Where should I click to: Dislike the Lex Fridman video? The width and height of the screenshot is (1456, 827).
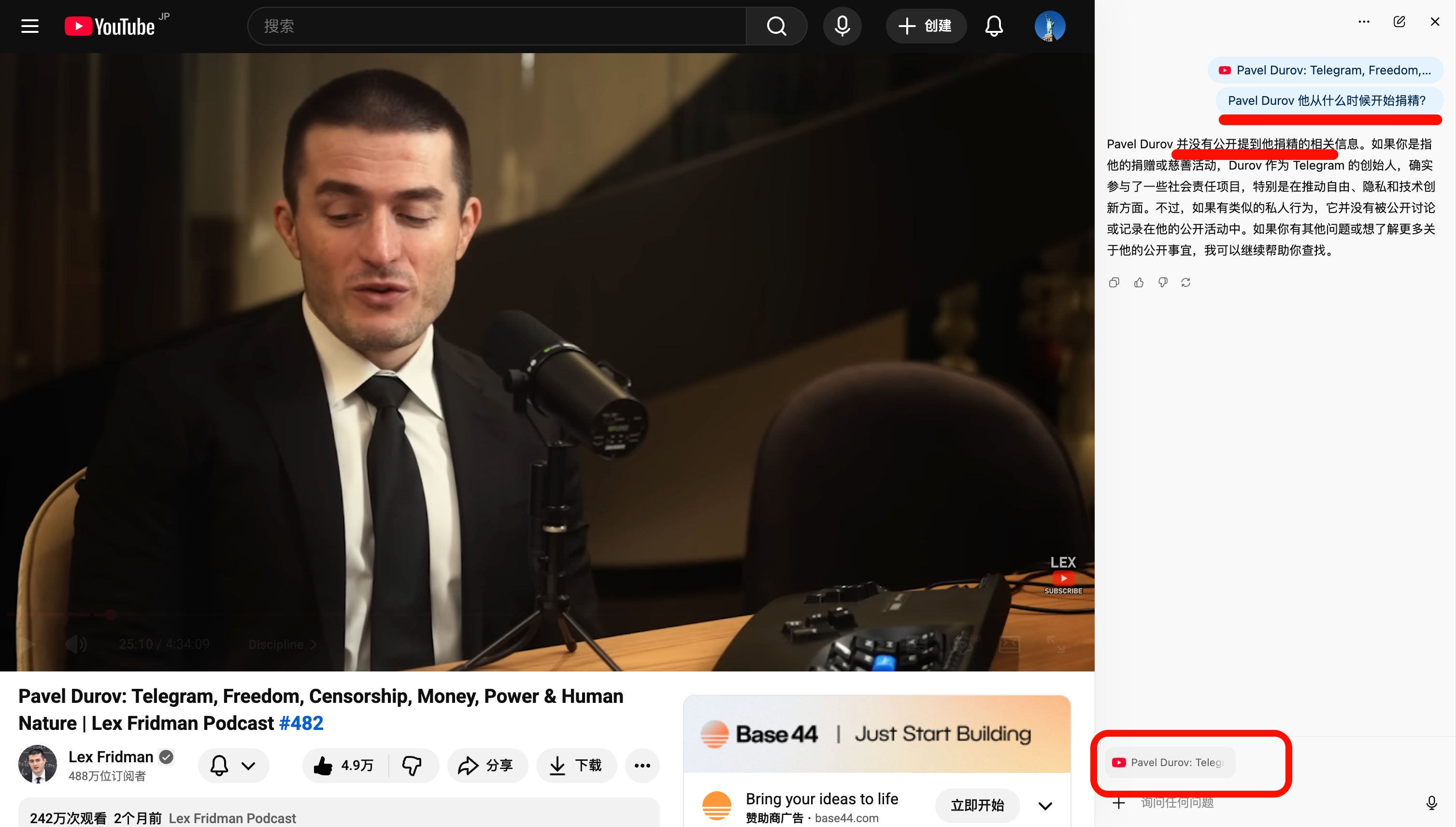(x=412, y=765)
